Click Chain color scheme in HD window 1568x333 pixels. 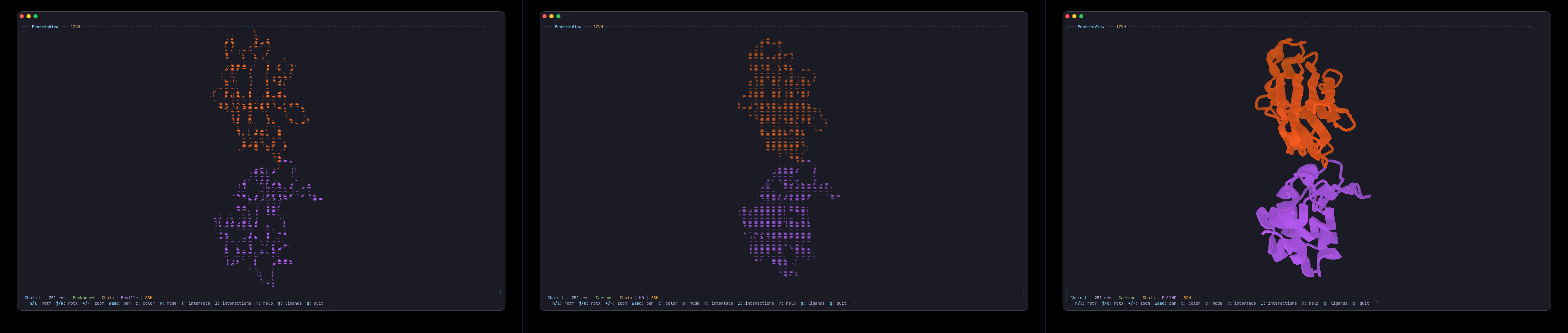[x=626, y=298]
